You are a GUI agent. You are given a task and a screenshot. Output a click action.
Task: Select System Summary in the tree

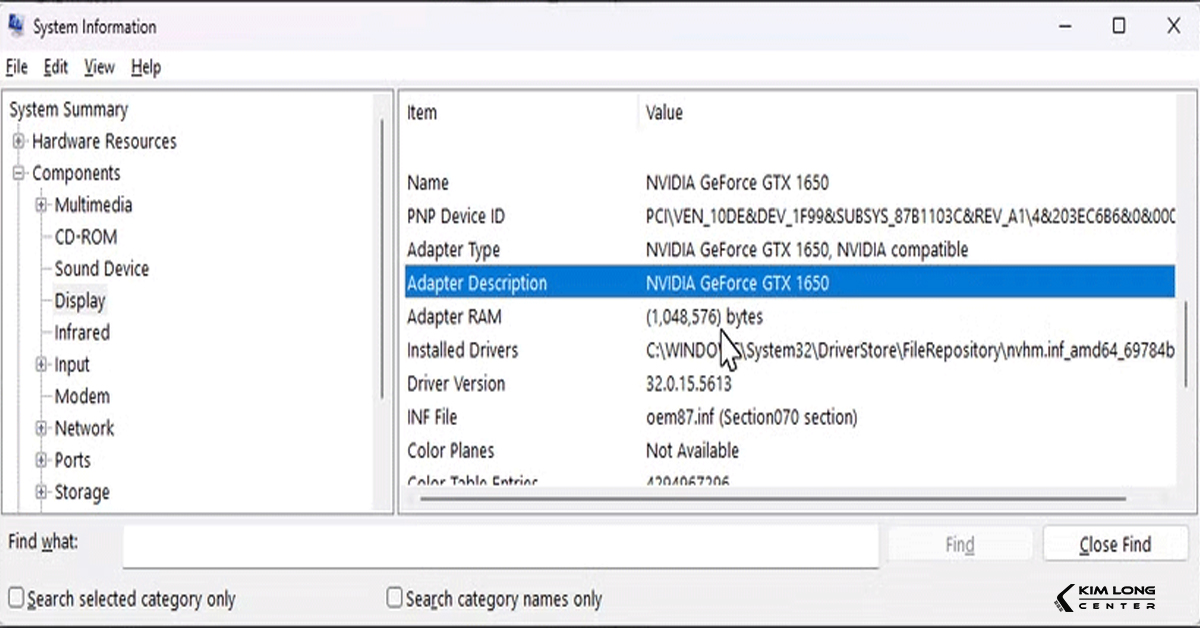click(68, 109)
